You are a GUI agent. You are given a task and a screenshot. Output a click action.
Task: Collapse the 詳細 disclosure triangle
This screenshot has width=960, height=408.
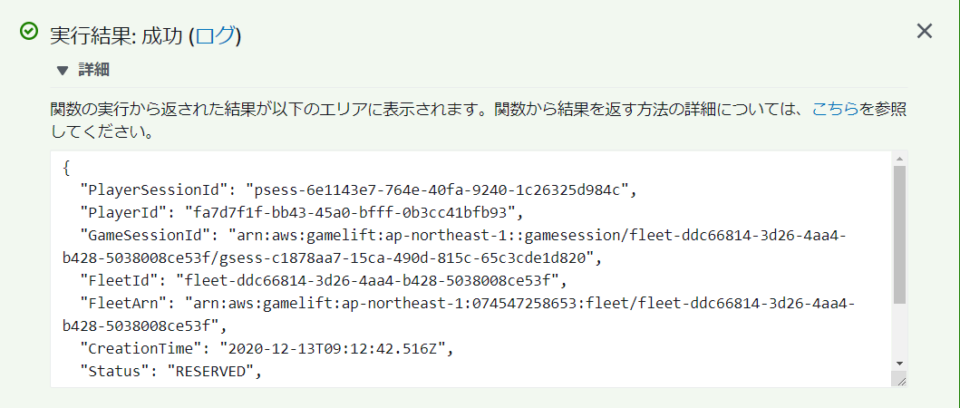(62, 70)
